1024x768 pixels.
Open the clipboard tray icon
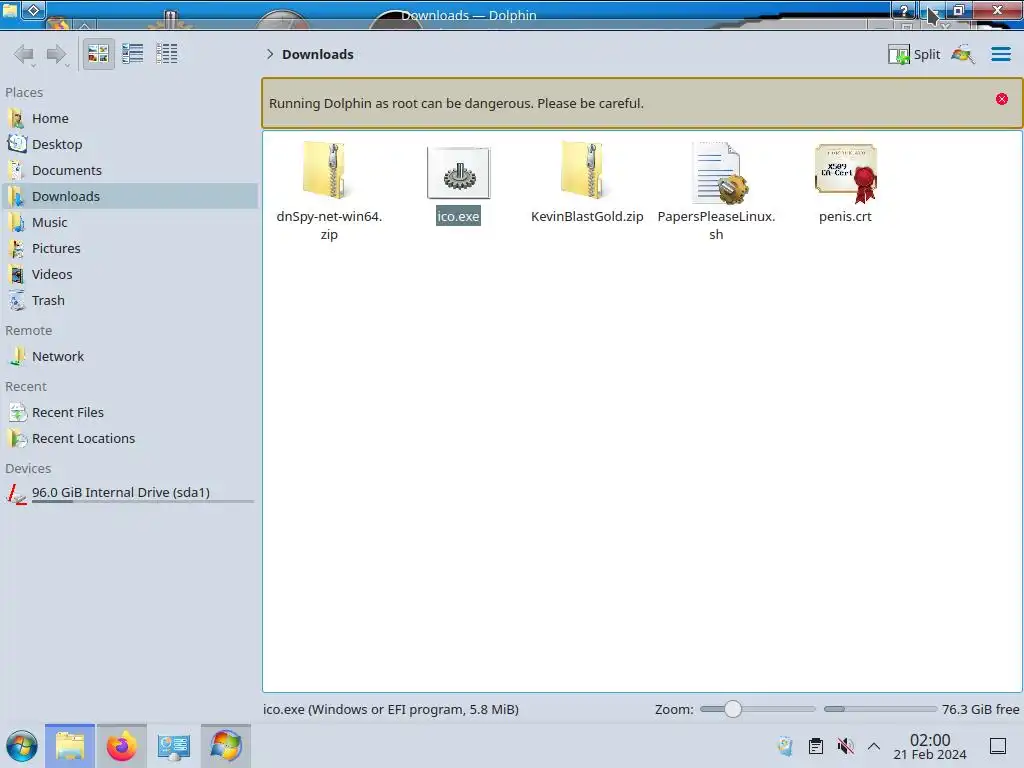[x=816, y=746]
